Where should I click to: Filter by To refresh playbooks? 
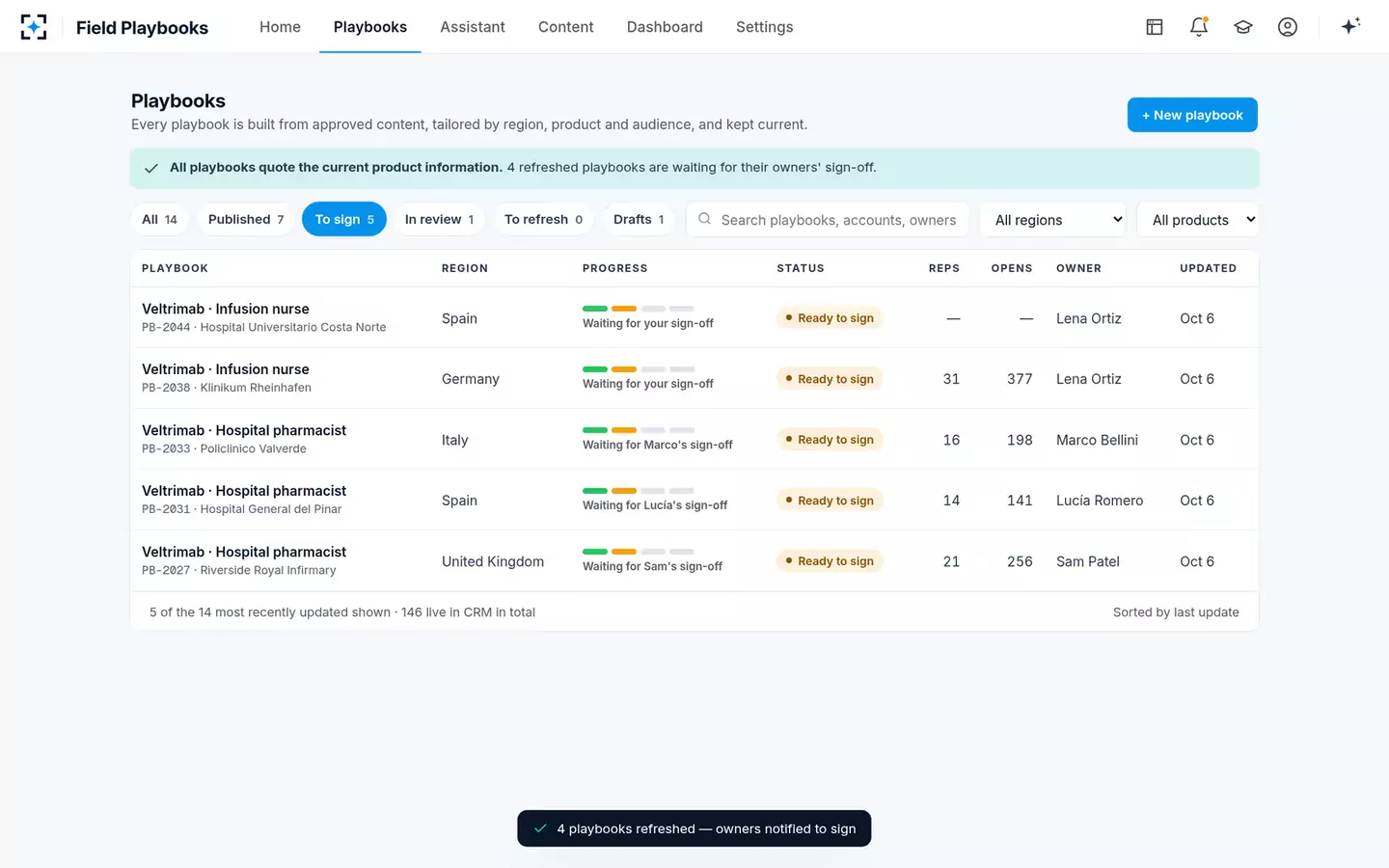coord(544,219)
